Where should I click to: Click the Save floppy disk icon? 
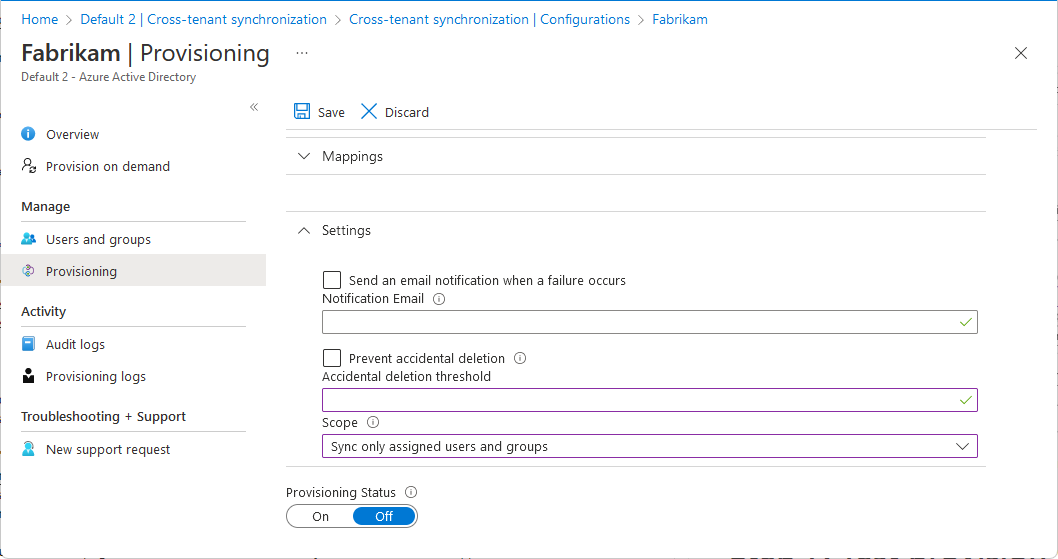302,111
